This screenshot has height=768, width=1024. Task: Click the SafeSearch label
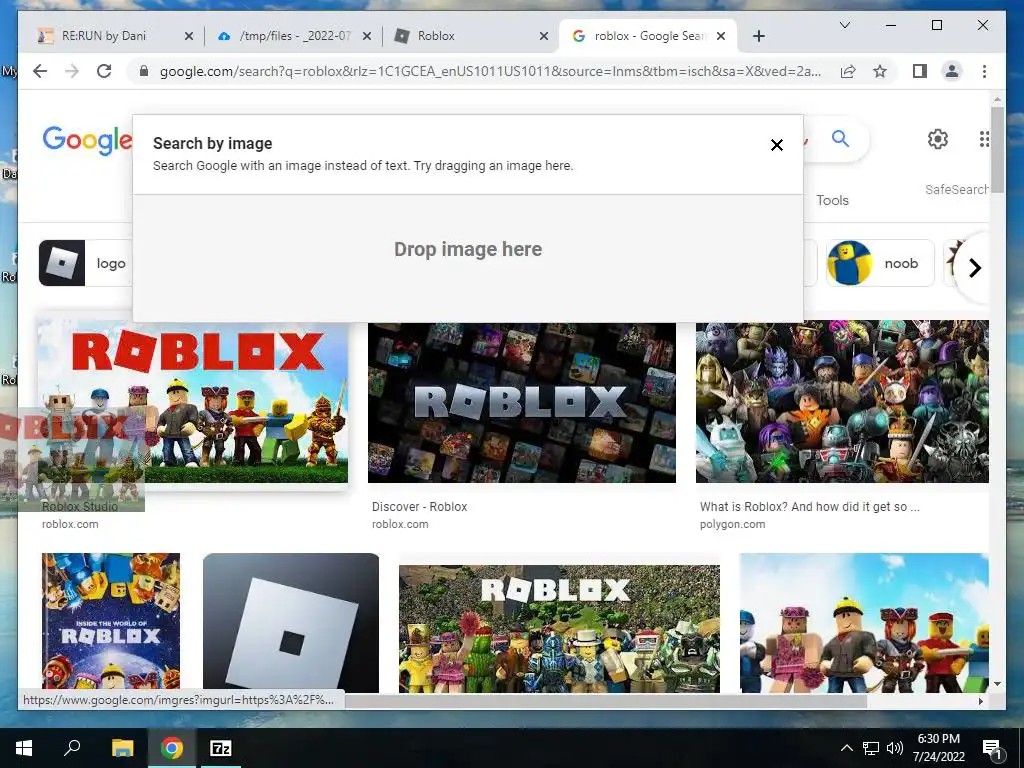tap(956, 189)
